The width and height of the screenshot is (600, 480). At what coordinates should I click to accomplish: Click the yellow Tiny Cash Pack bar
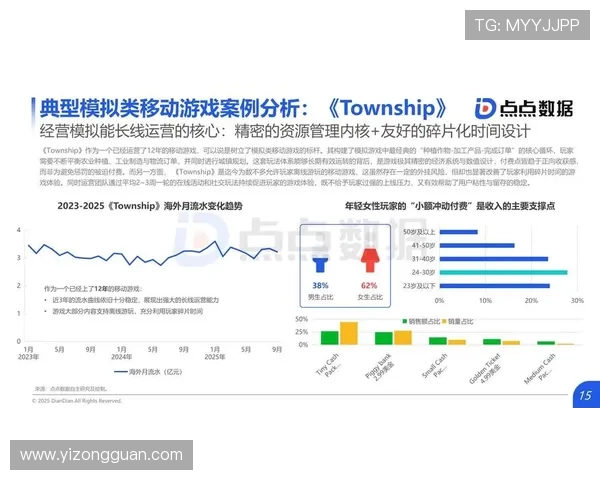[349, 333]
